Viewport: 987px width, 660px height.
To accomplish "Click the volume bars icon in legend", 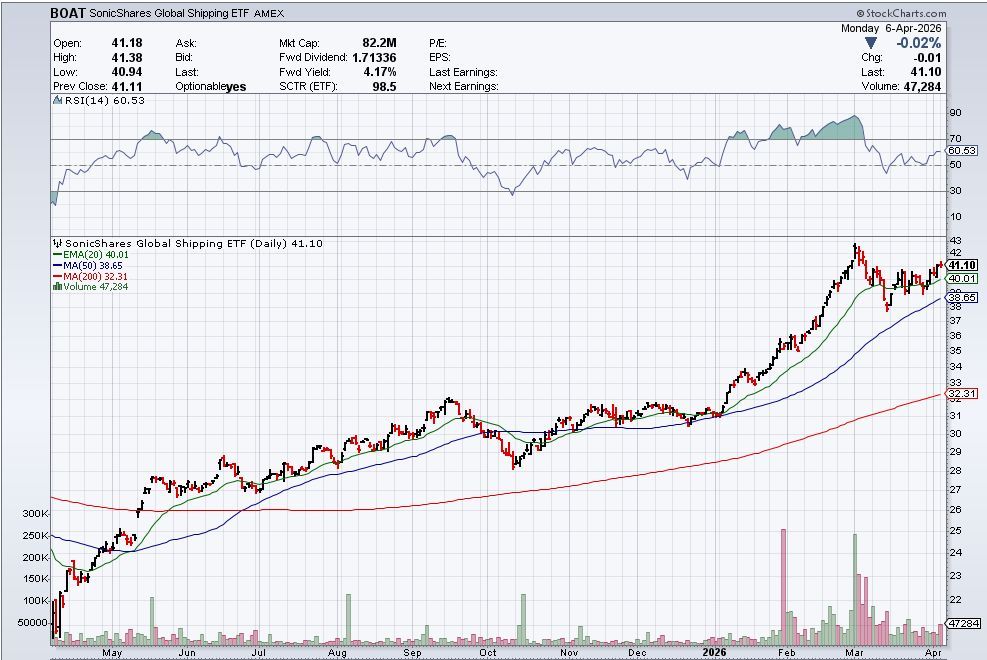I will [57, 287].
